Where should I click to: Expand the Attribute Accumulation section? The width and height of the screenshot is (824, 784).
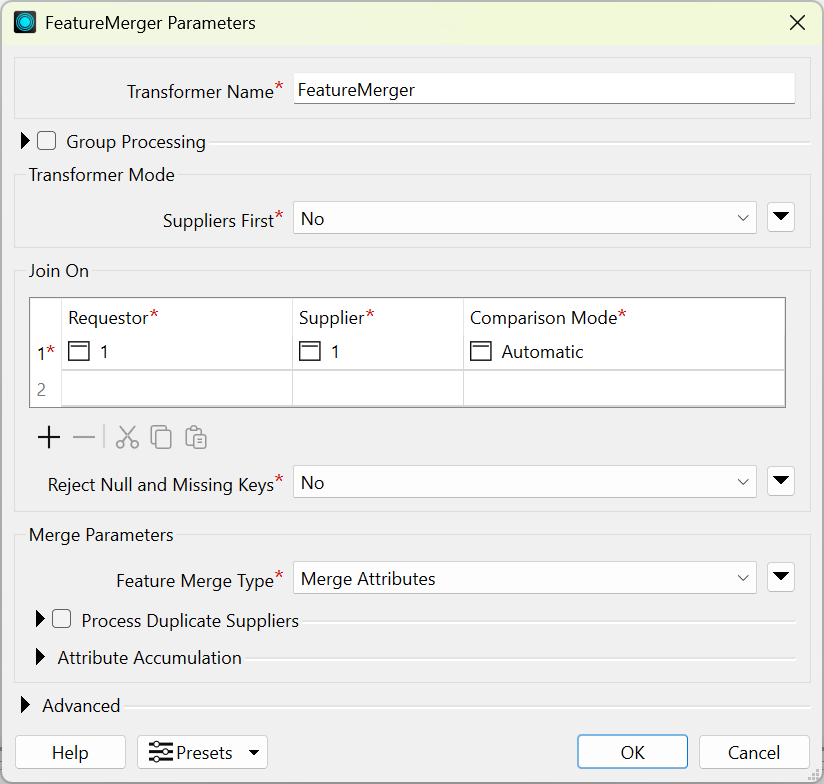(40, 657)
